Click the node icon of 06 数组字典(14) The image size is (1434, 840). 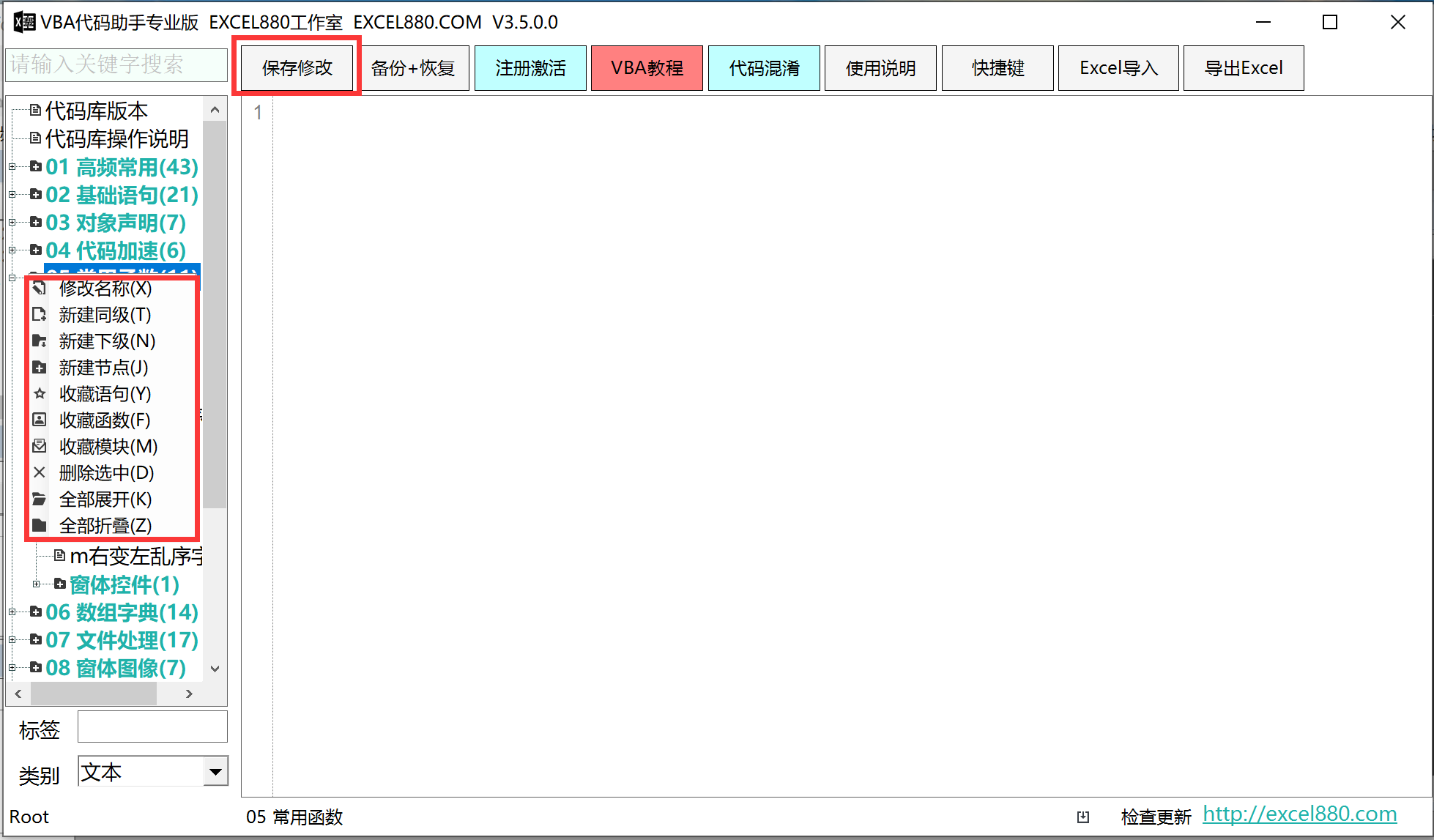[35, 612]
